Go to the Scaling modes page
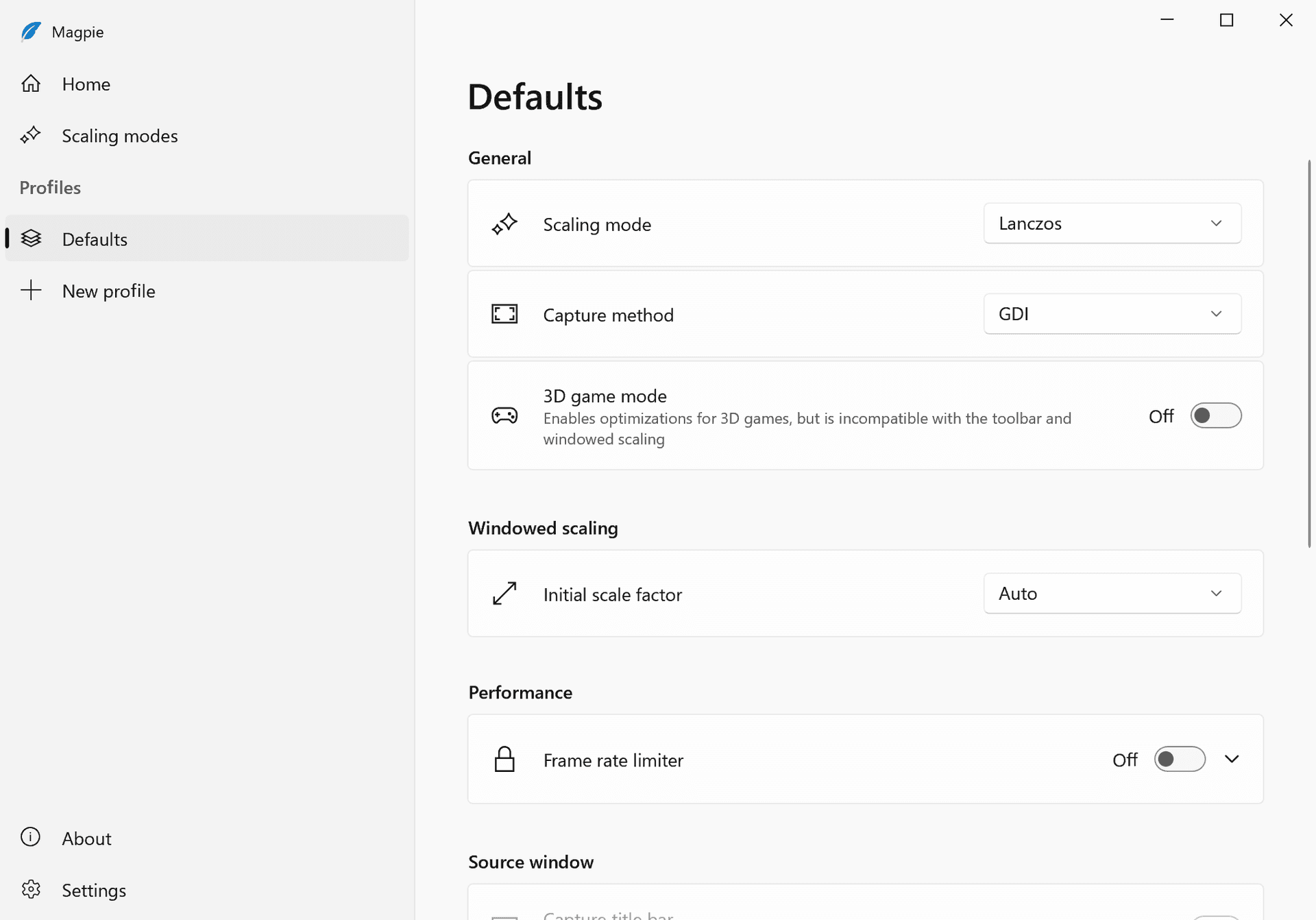 (120, 136)
